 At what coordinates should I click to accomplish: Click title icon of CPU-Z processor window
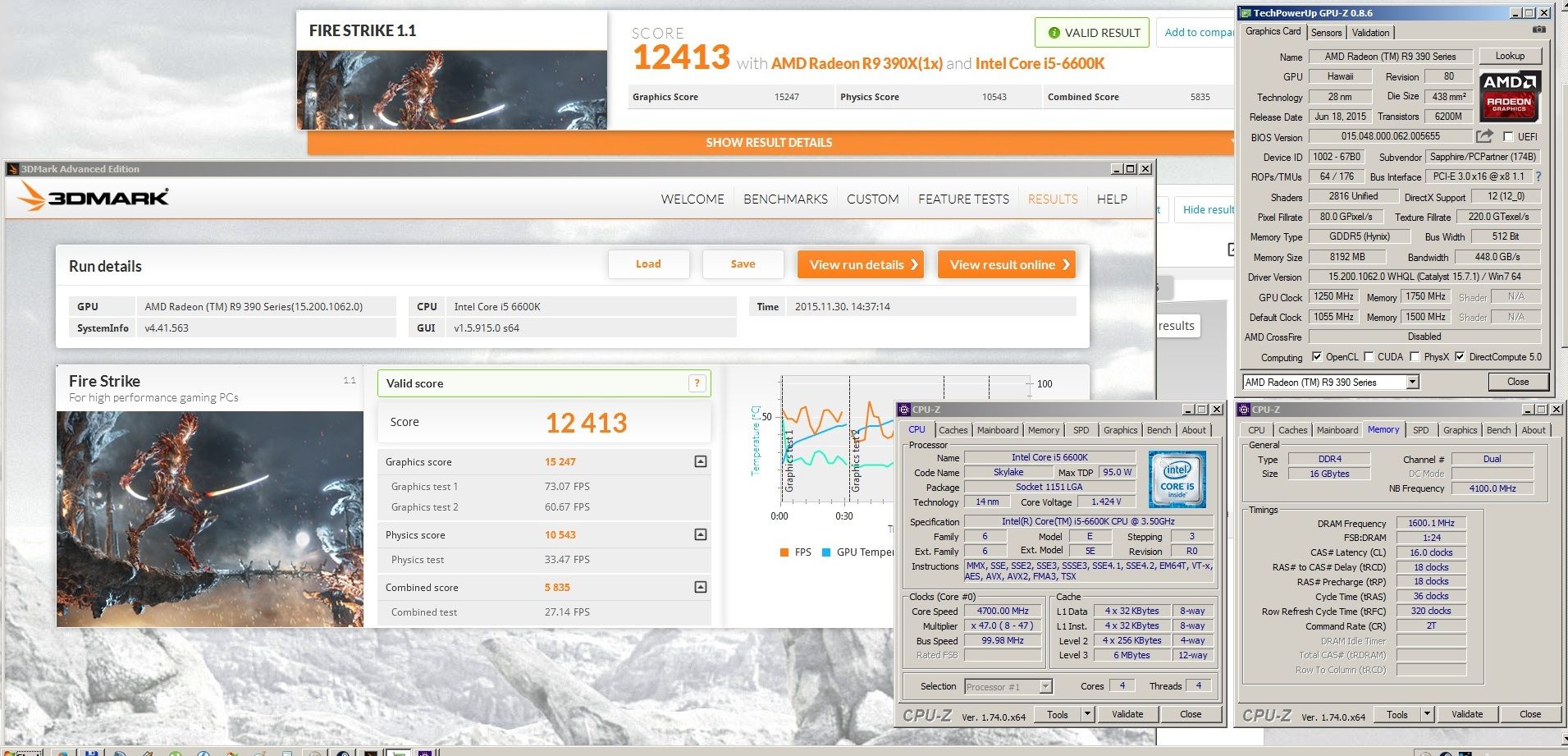(x=904, y=410)
